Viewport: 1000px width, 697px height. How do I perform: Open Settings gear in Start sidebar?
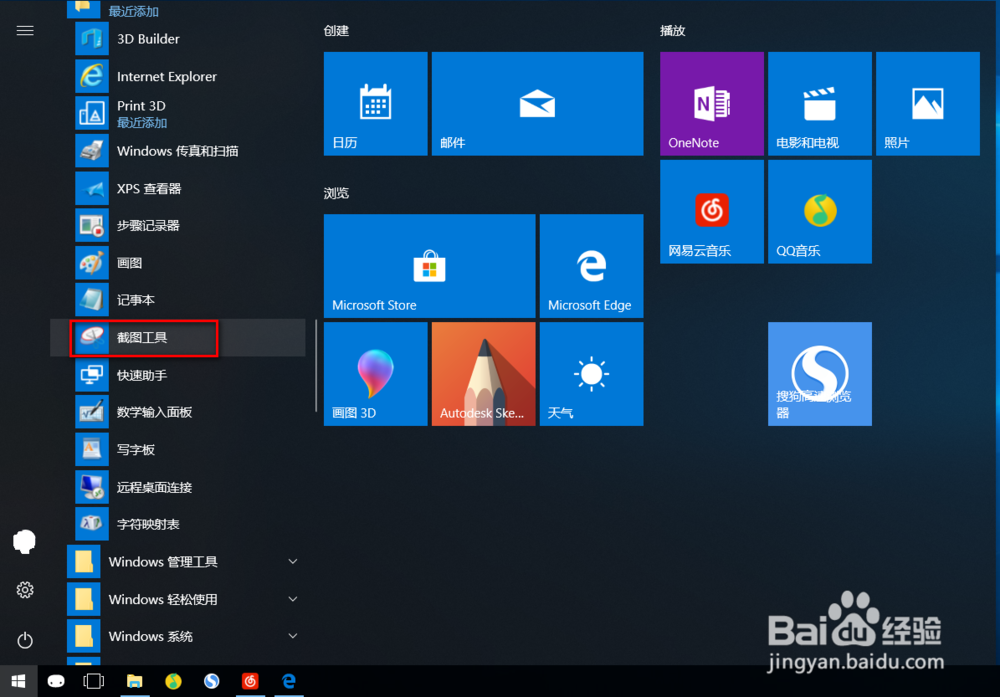pos(25,590)
